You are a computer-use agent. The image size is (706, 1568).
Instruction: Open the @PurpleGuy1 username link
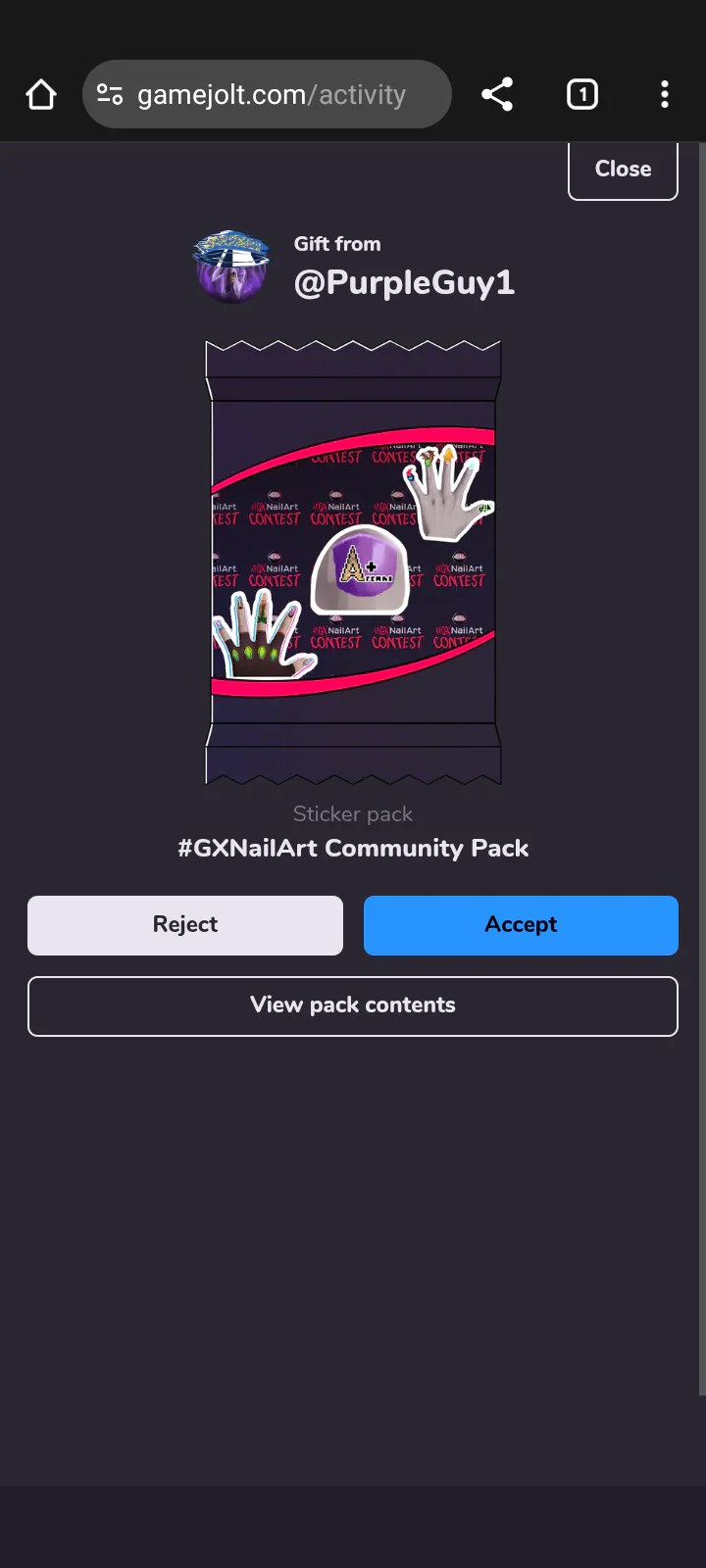(404, 283)
